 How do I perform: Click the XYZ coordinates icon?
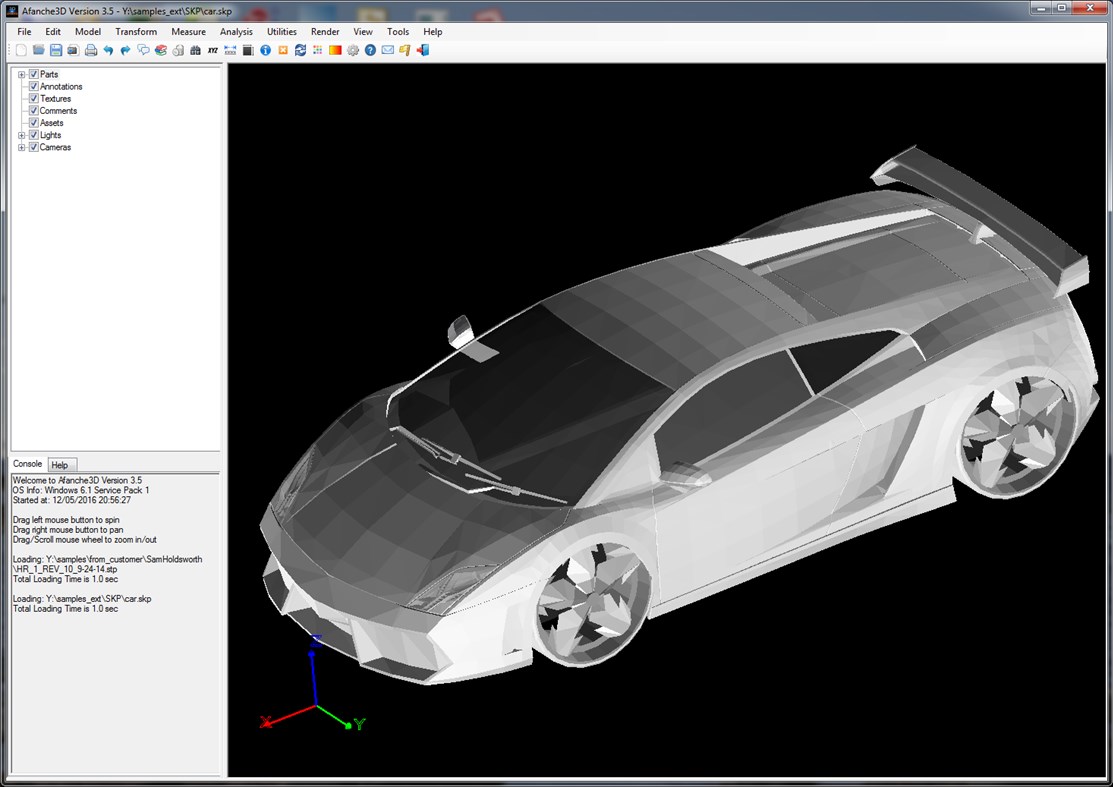click(x=212, y=50)
